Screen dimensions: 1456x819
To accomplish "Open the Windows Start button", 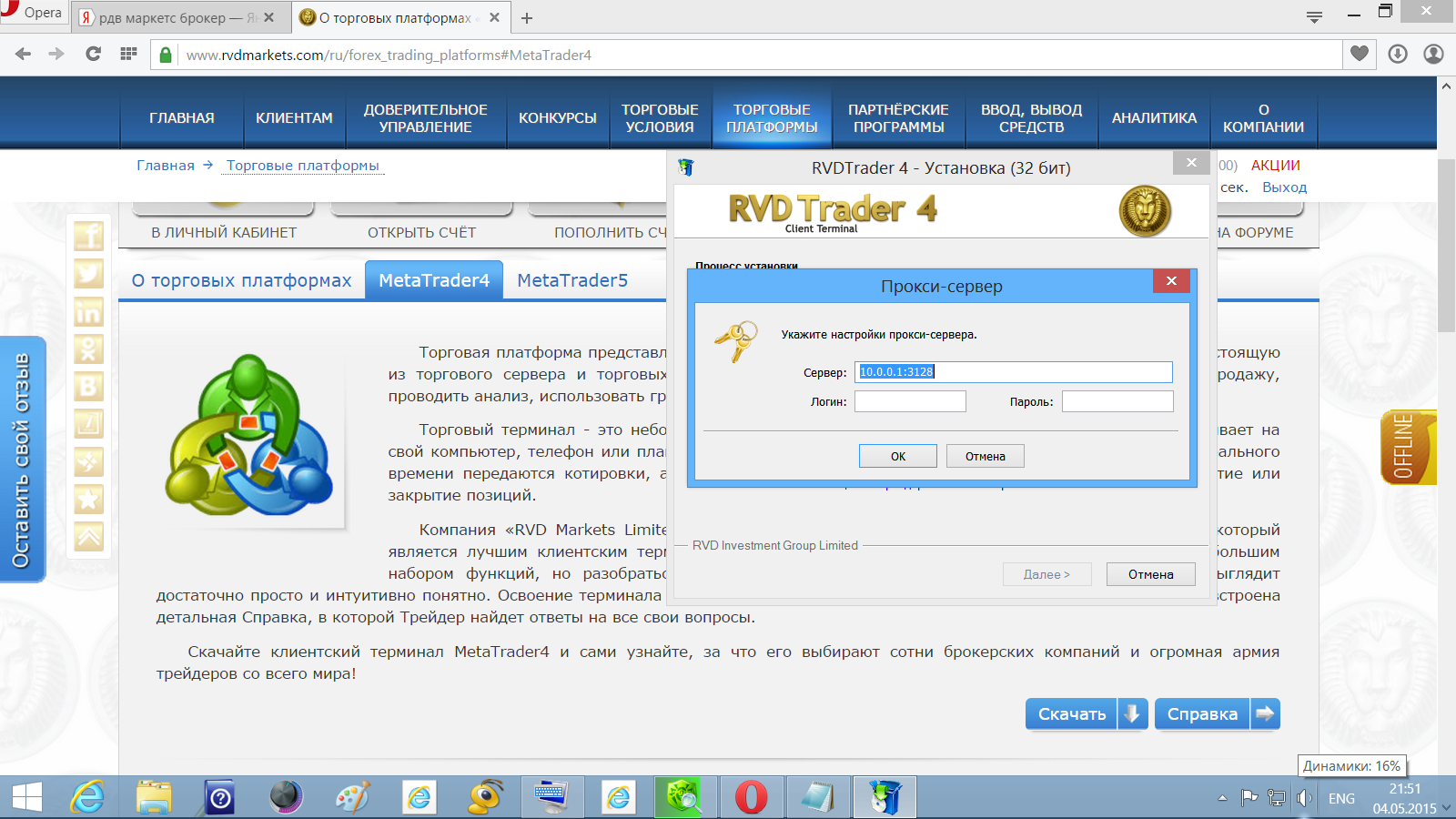I will pyautogui.click(x=27, y=798).
